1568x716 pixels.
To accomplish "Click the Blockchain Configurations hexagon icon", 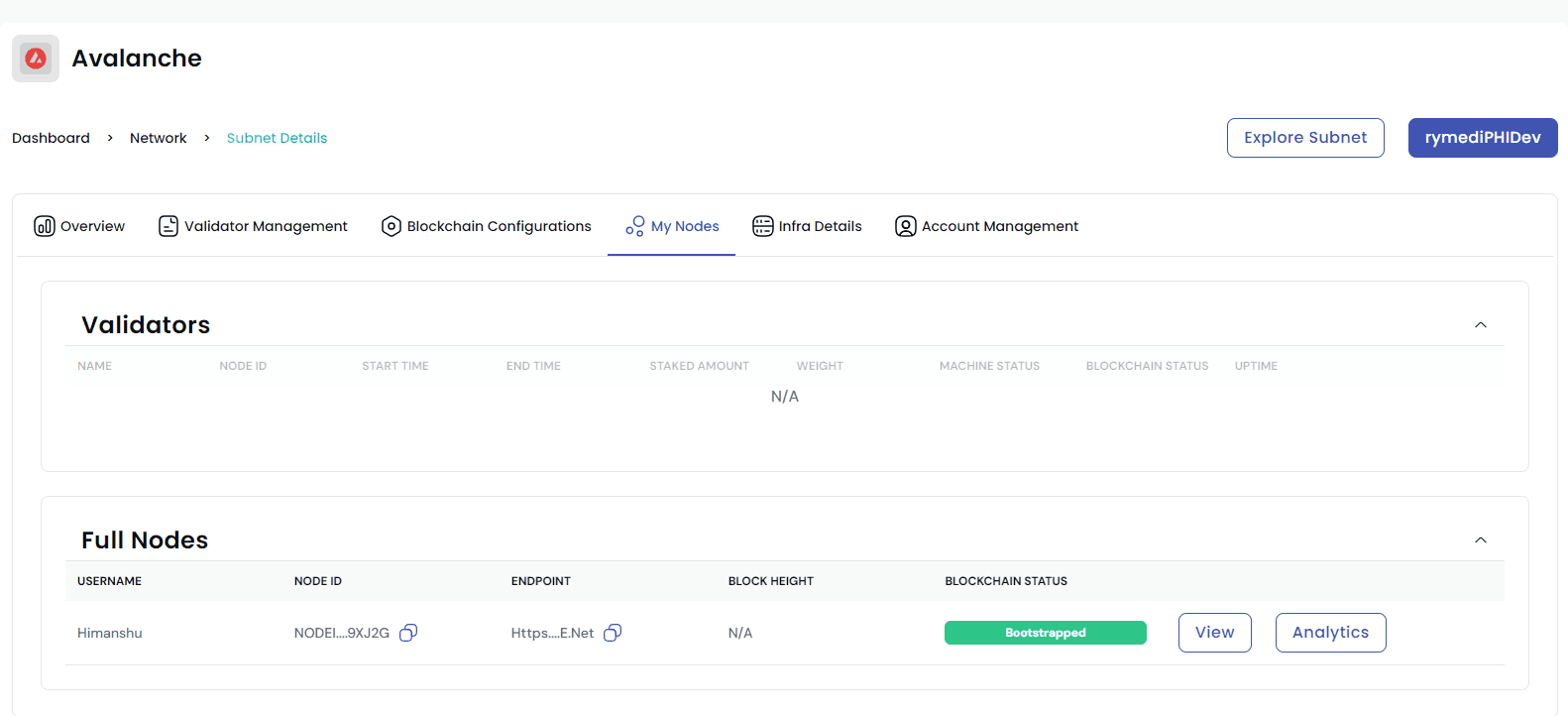I will pyautogui.click(x=392, y=226).
